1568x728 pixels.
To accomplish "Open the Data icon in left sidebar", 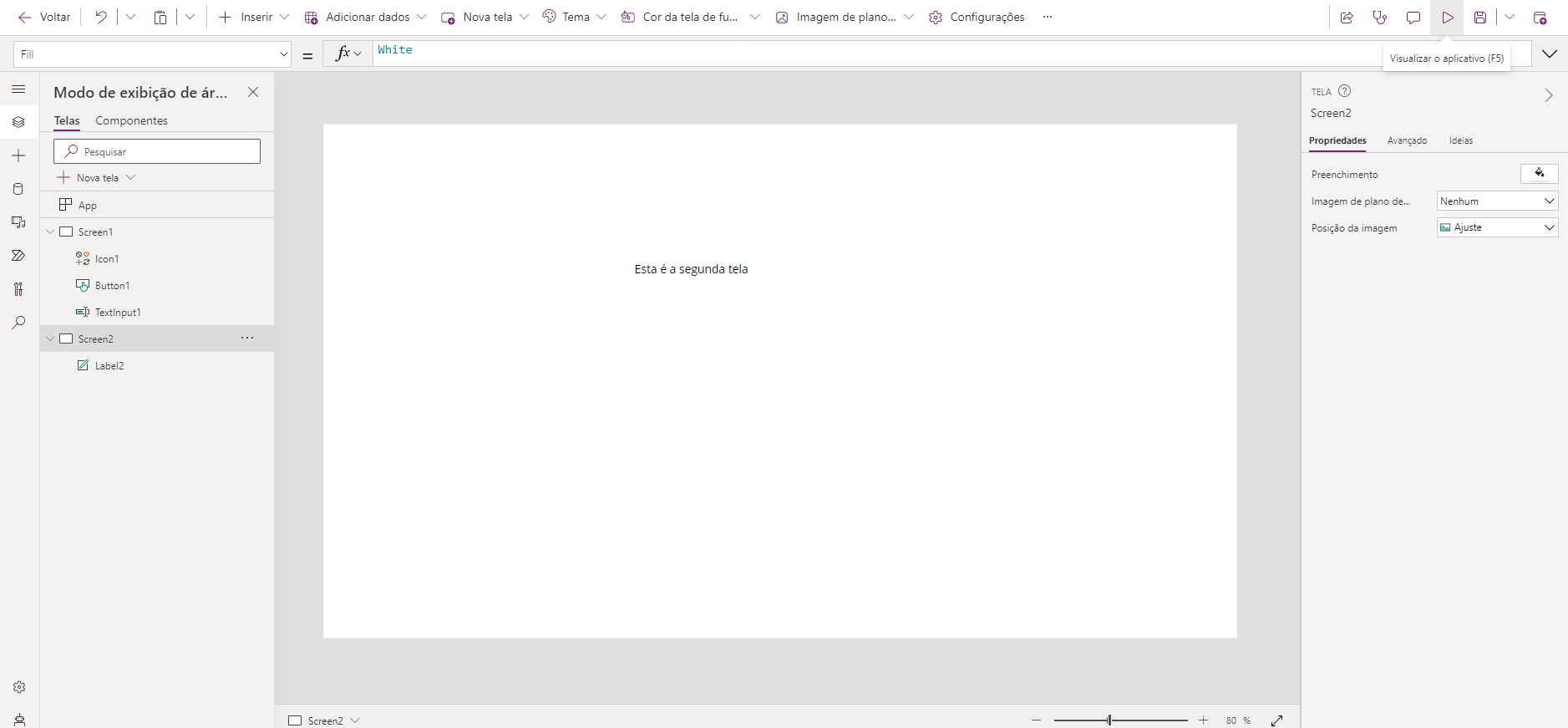I will [18, 189].
